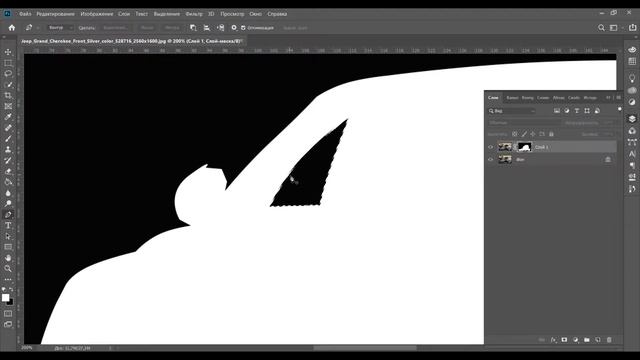Select the Rectangle shape tool
This screenshot has width=640, height=360.
pyautogui.click(x=8, y=247)
